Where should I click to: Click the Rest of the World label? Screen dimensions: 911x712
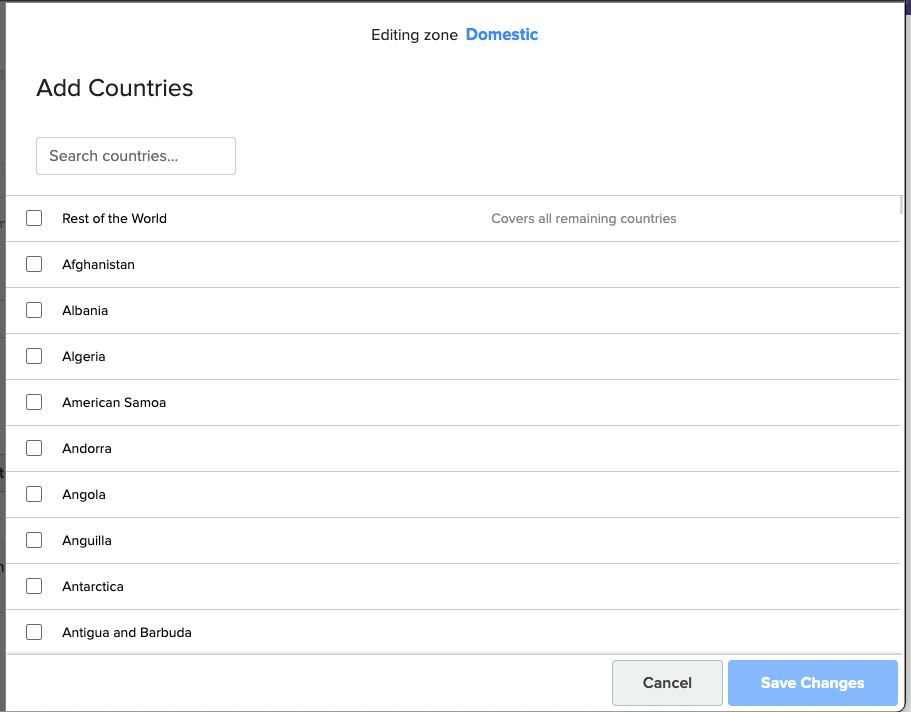[x=114, y=219]
